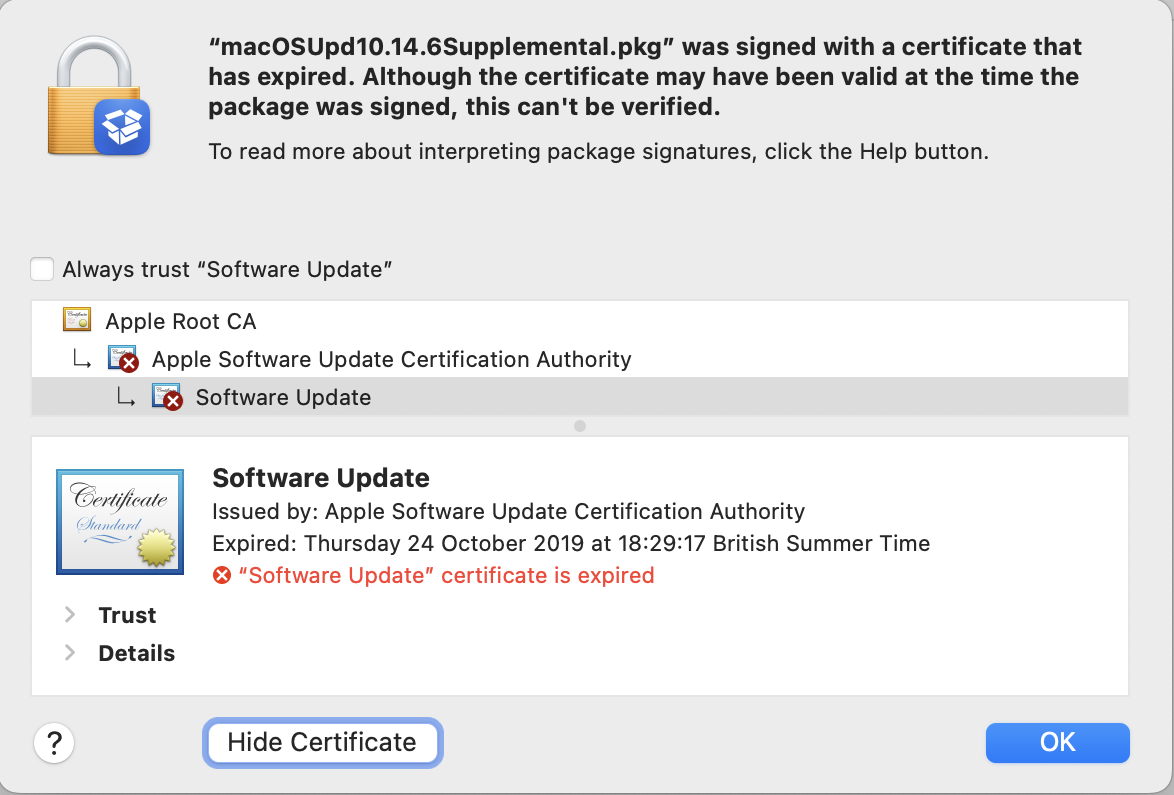Confirm the dialog with OK
Image resolution: width=1174 pixels, height=795 pixels.
(x=1057, y=742)
